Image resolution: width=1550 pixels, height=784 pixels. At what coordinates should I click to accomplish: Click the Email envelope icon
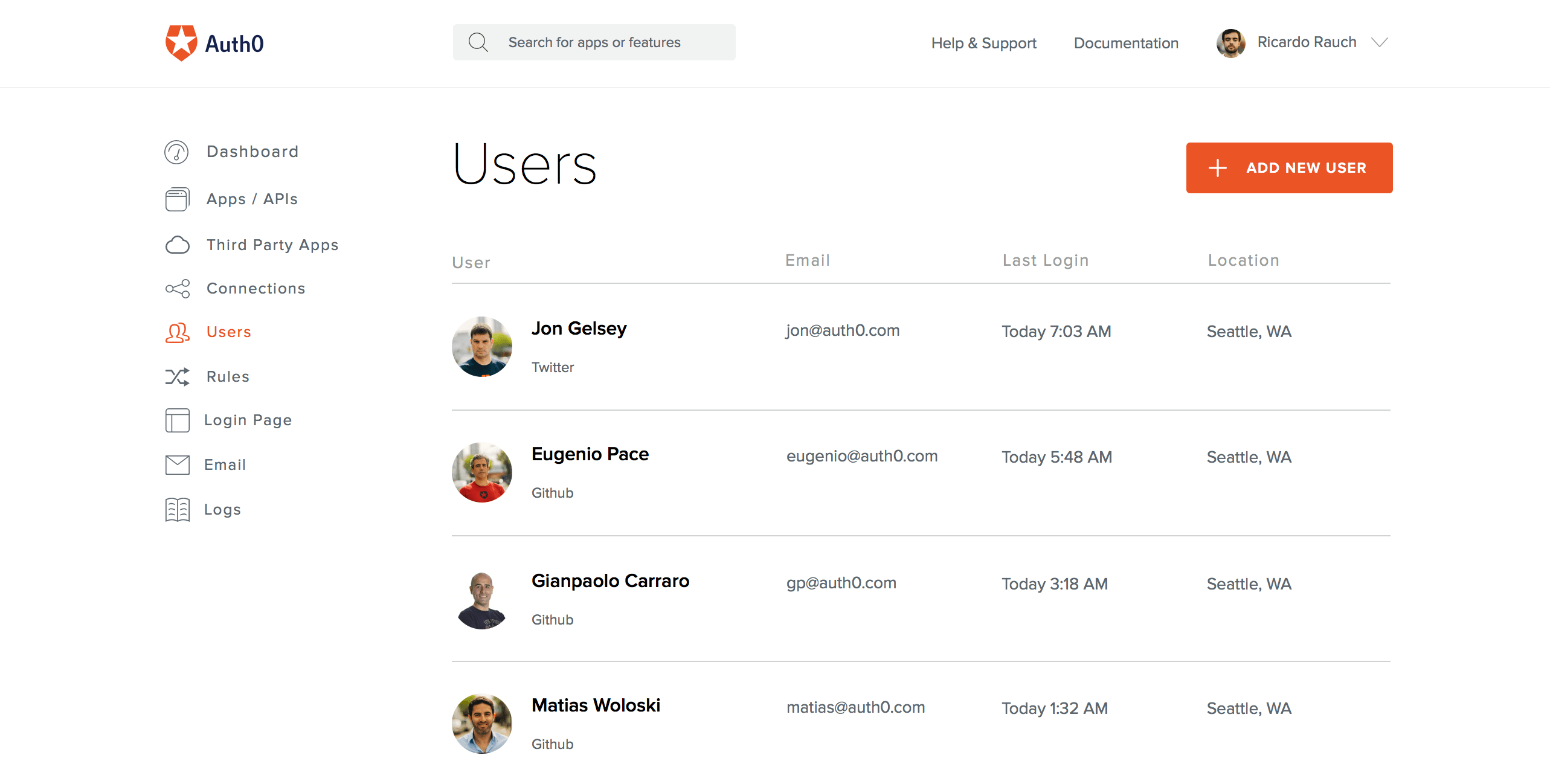point(176,464)
